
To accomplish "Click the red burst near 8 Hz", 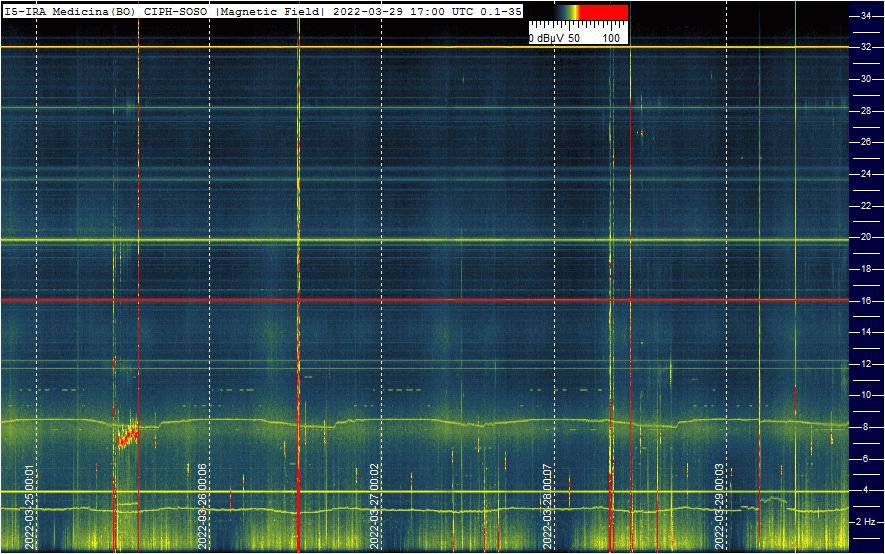I will (127, 437).
